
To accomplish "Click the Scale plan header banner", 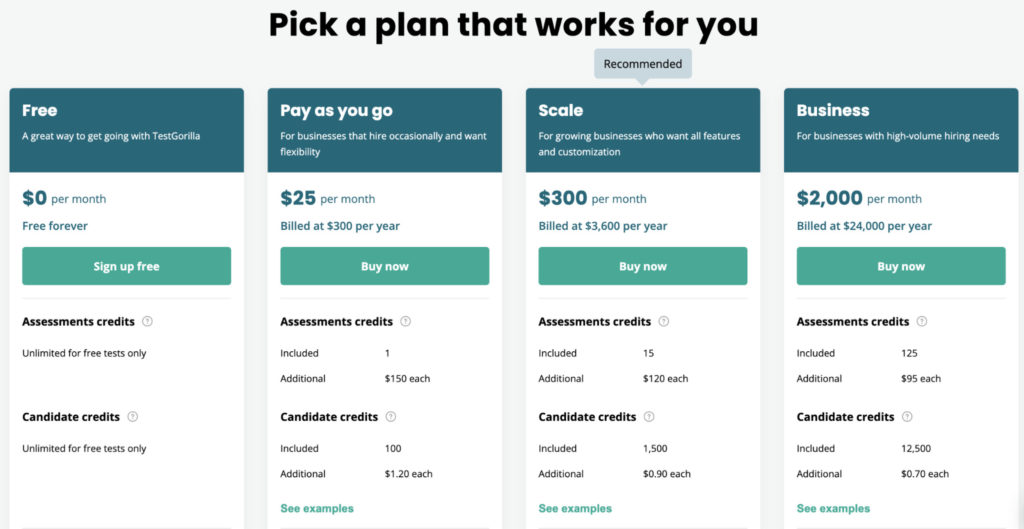I will click(x=642, y=129).
